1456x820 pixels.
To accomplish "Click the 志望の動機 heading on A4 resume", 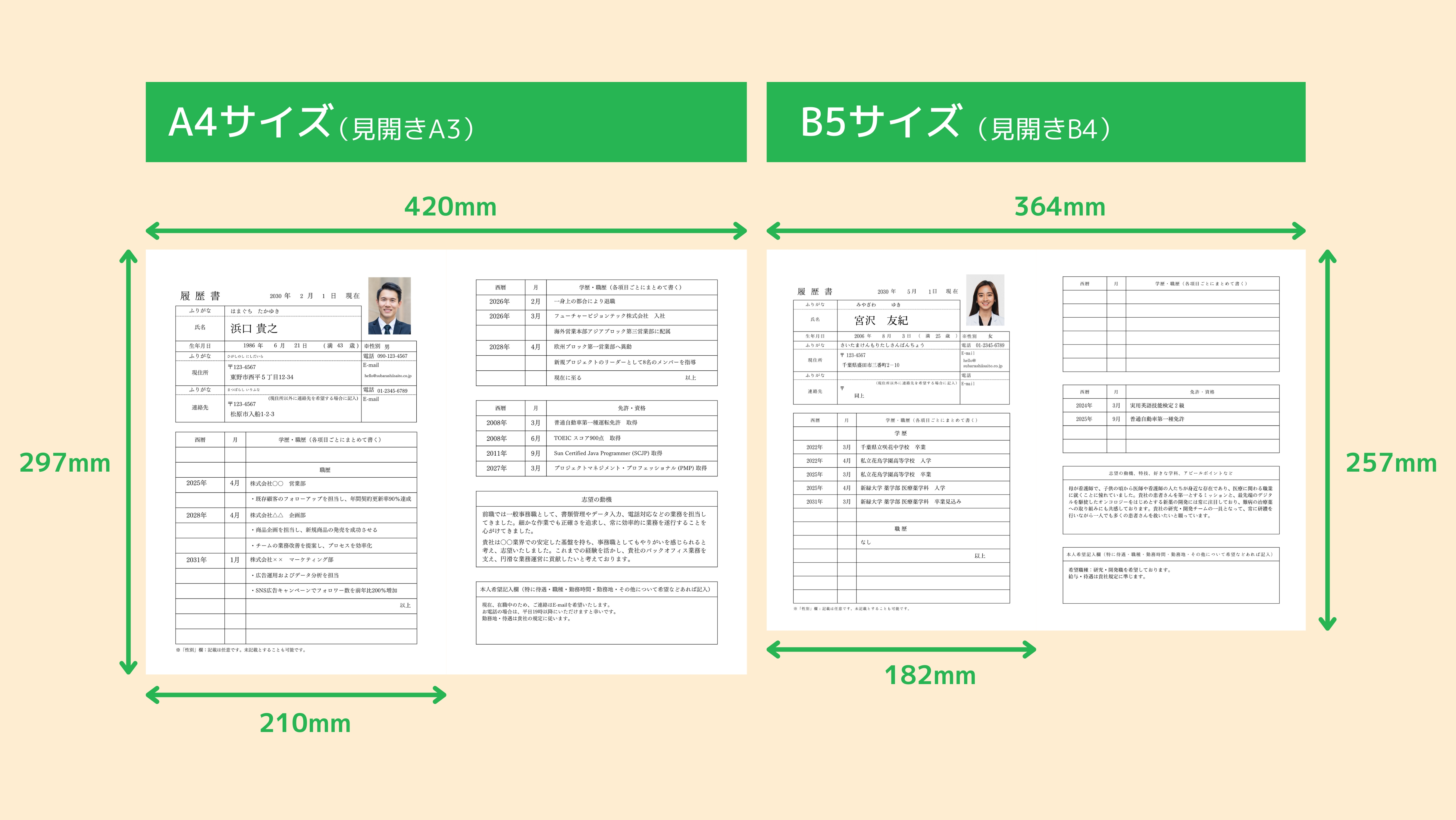I will click(x=596, y=500).
